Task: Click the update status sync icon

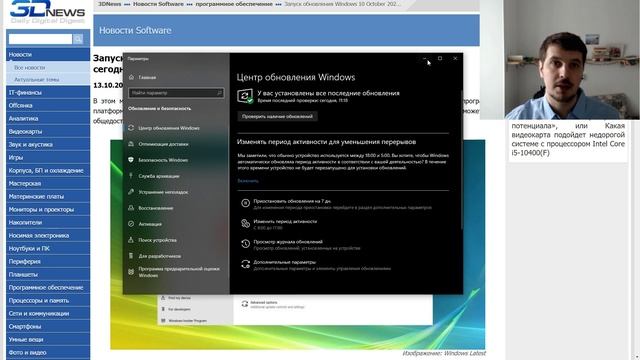Action: pyautogui.click(x=245, y=96)
